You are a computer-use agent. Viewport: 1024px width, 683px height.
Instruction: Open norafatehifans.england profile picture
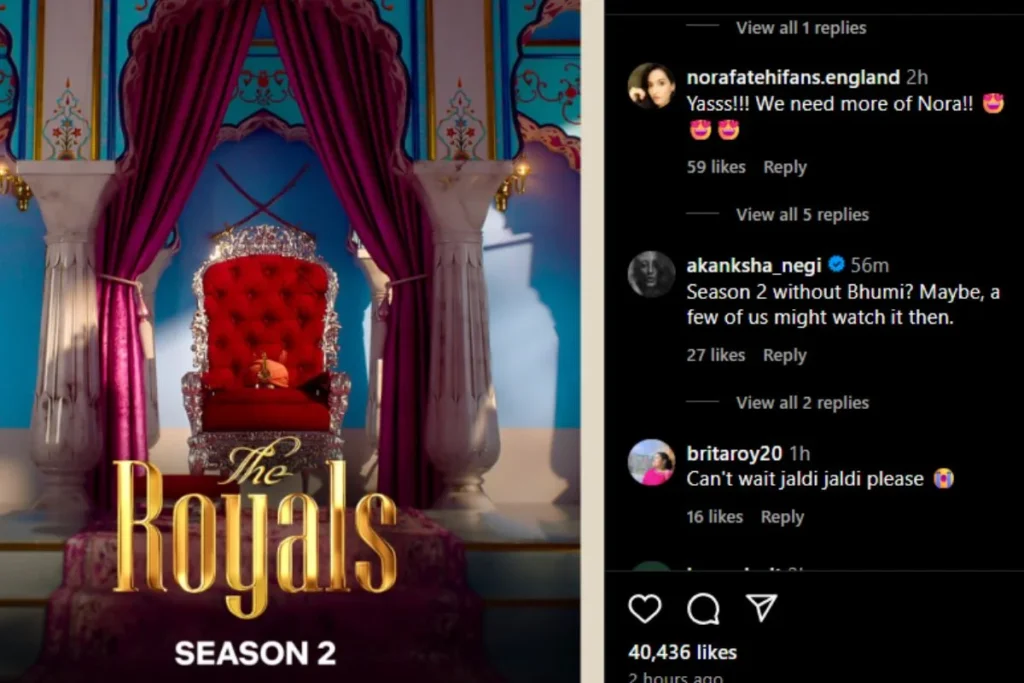pyautogui.click(x=651, y=86)
